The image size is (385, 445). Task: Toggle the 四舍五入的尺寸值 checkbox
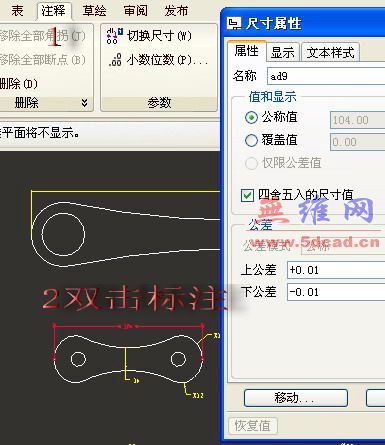(247, 195)
